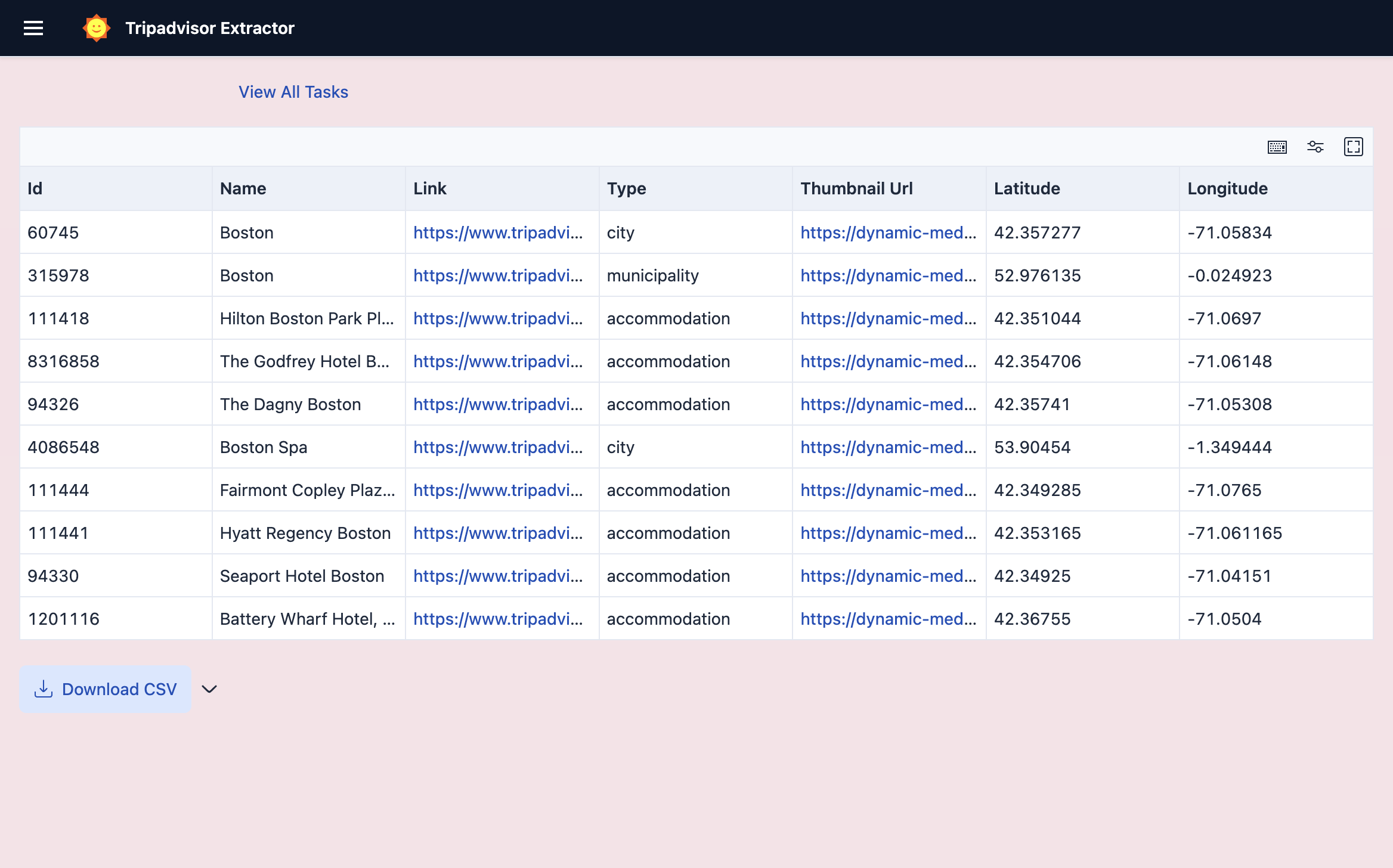The image size is (1393, 868).
Task: Toggle fullscreen table view icon
Action: click(1353, 147)
